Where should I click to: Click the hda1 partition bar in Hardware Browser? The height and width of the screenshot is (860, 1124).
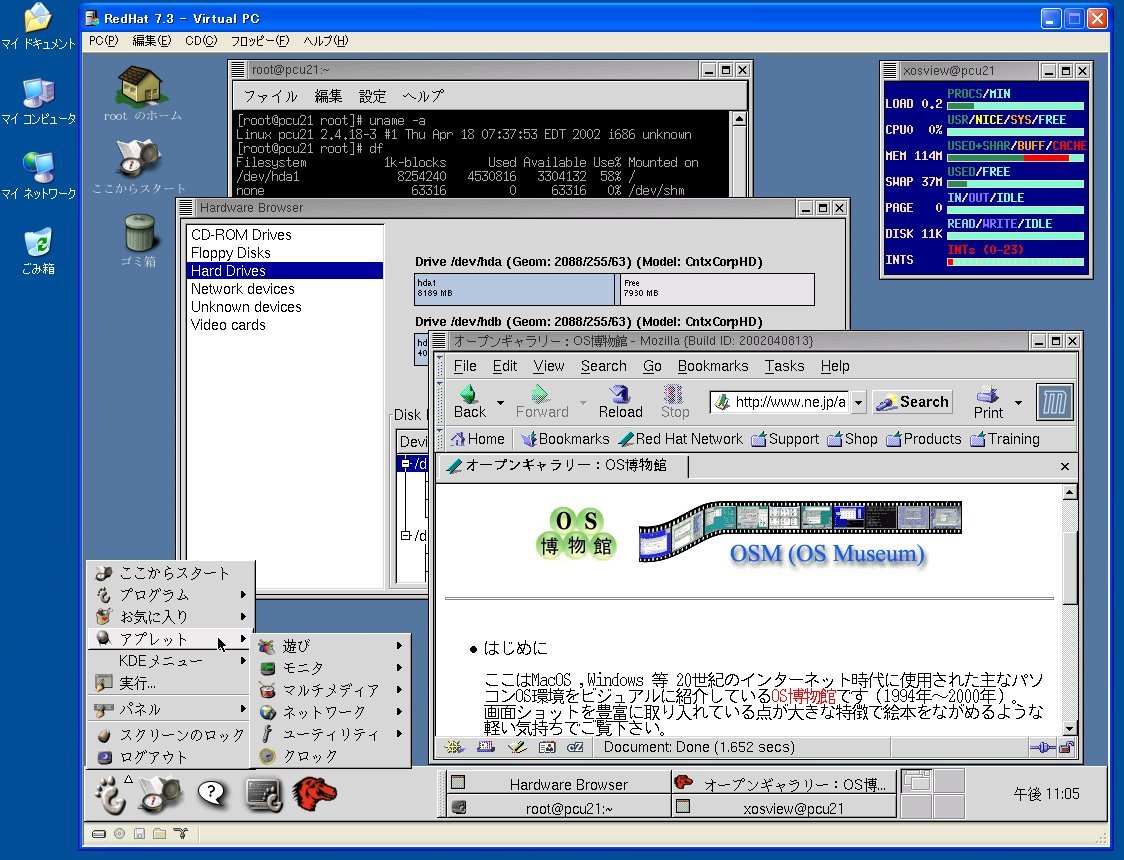(515, 289)
